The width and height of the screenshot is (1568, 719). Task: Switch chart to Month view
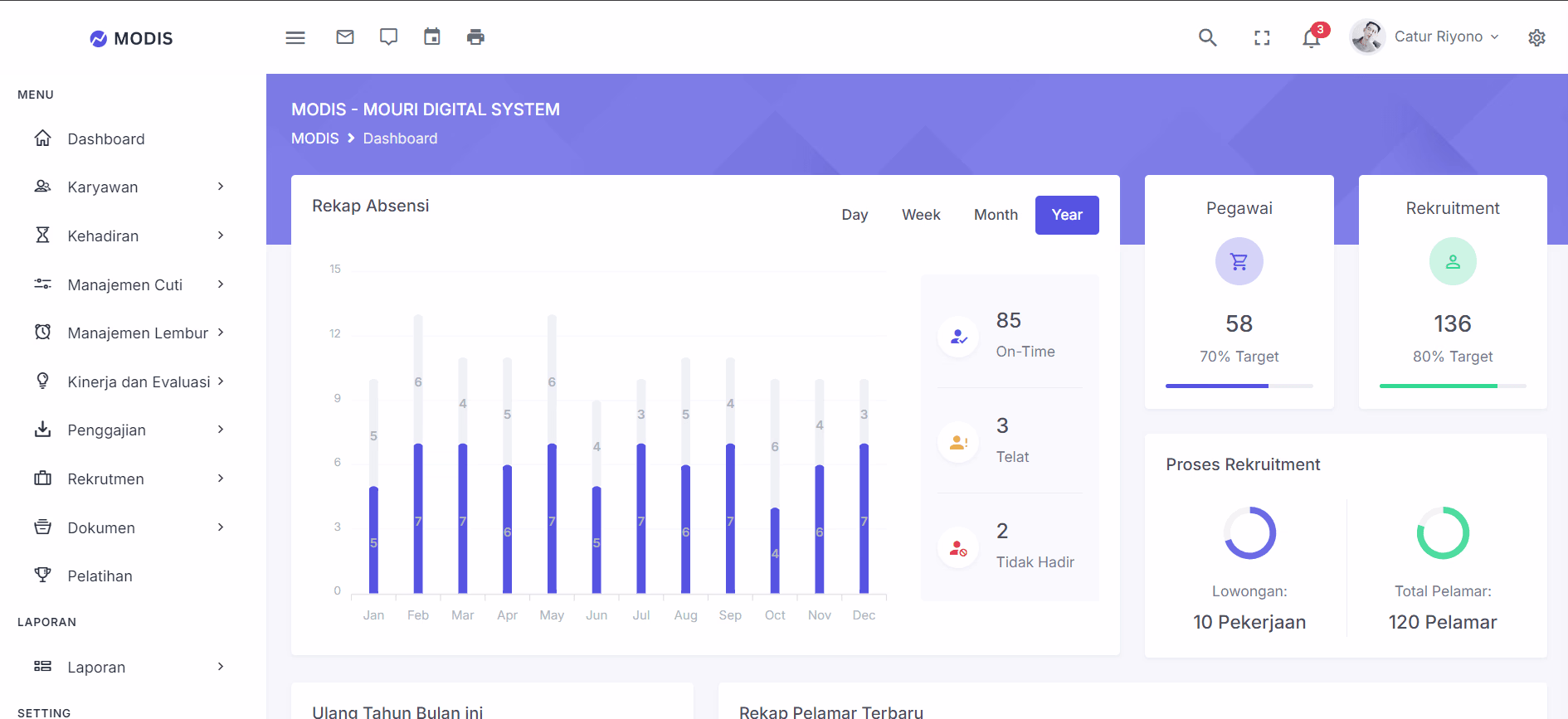(996, 215)
